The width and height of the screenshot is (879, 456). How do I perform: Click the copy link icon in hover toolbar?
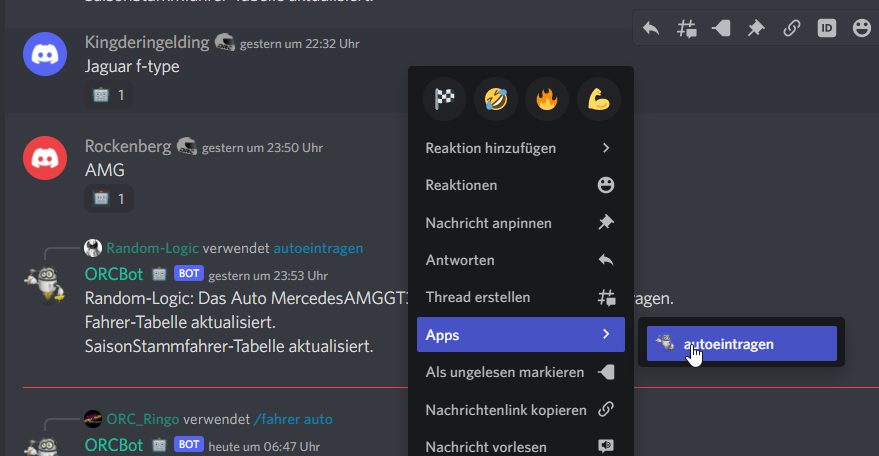click(x=791, y=28)
